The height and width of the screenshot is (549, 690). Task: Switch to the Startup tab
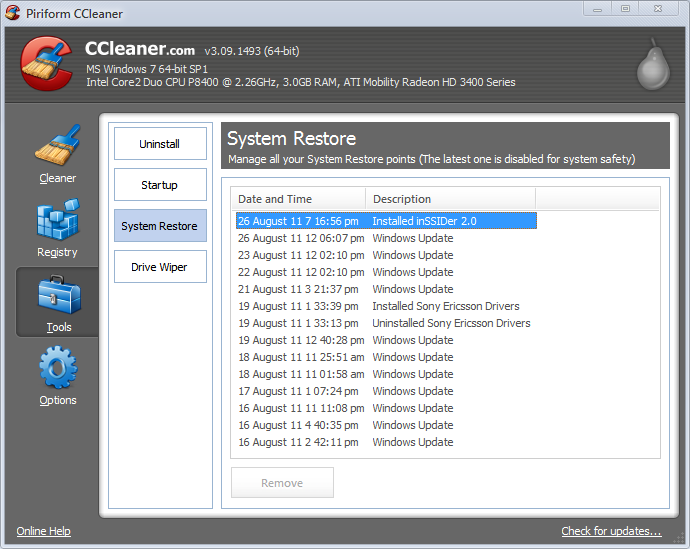(160, 185)
